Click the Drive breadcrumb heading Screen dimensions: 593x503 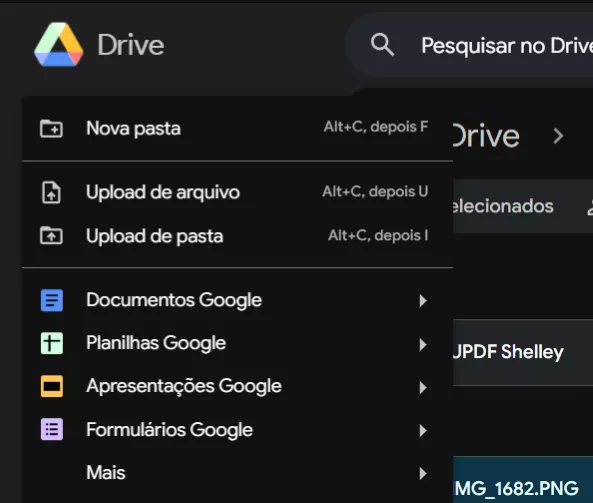[486, 136]
